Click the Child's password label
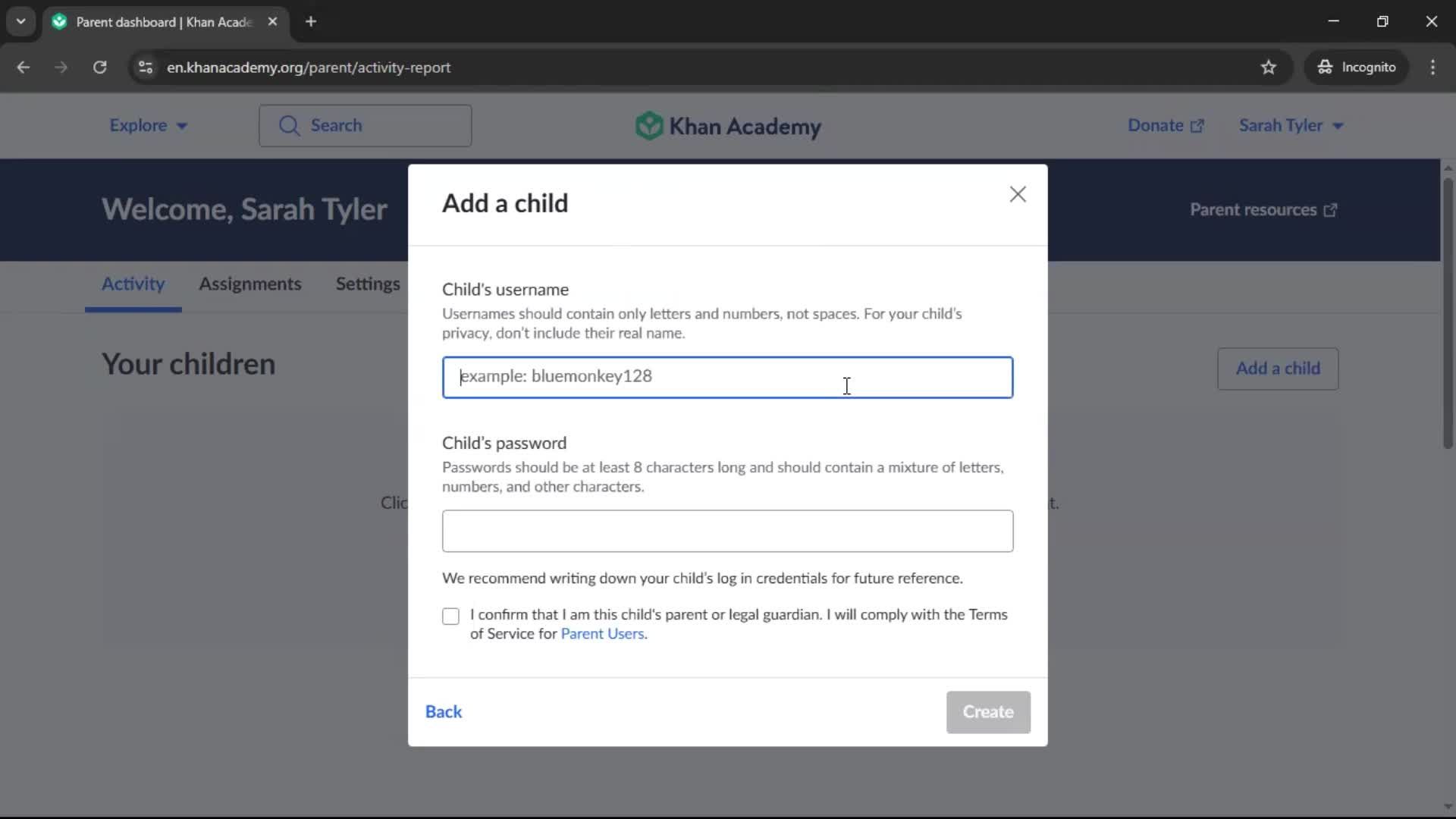This screenshot has width=1456, height=819. click(x=504, y=443)
